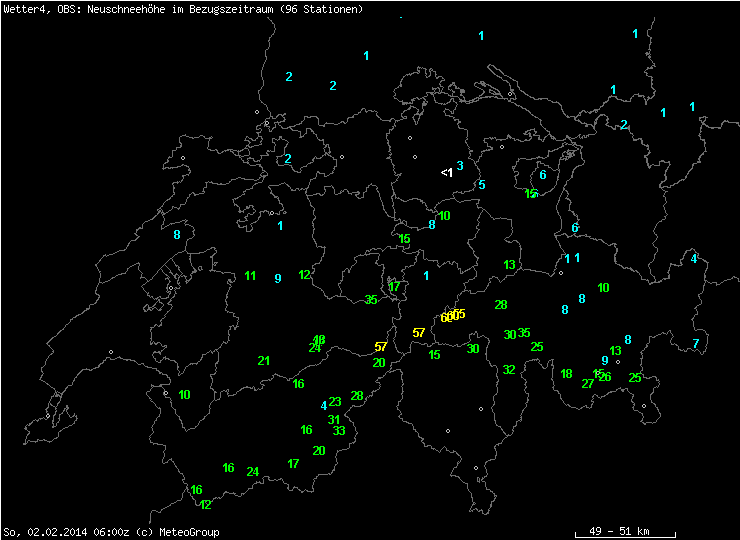
Task: Click the green 27 station reading
Action: tap(588, 384)
